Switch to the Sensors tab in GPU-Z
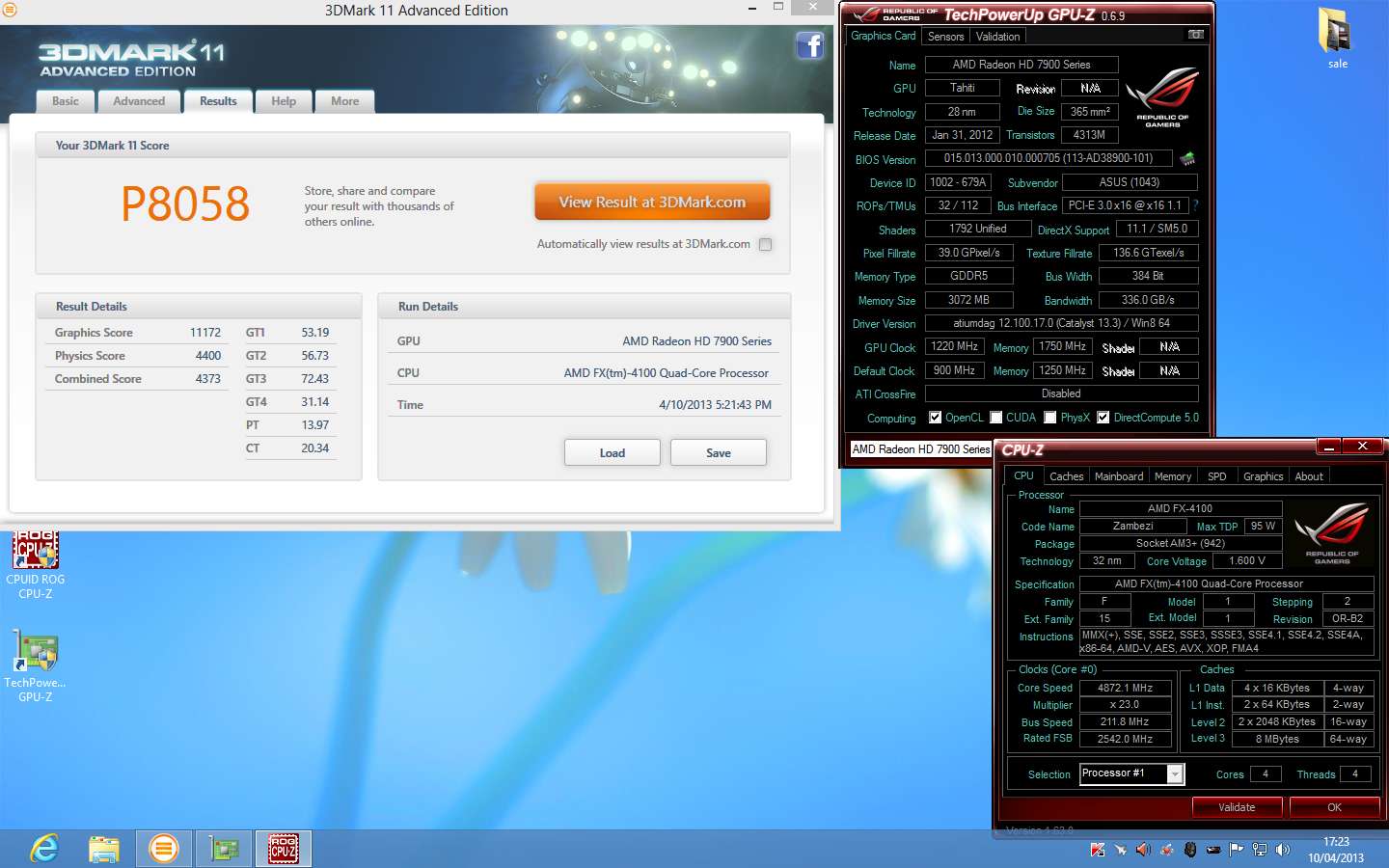The height and width of the screenshot is (868, 1389). tap(945, 37)
